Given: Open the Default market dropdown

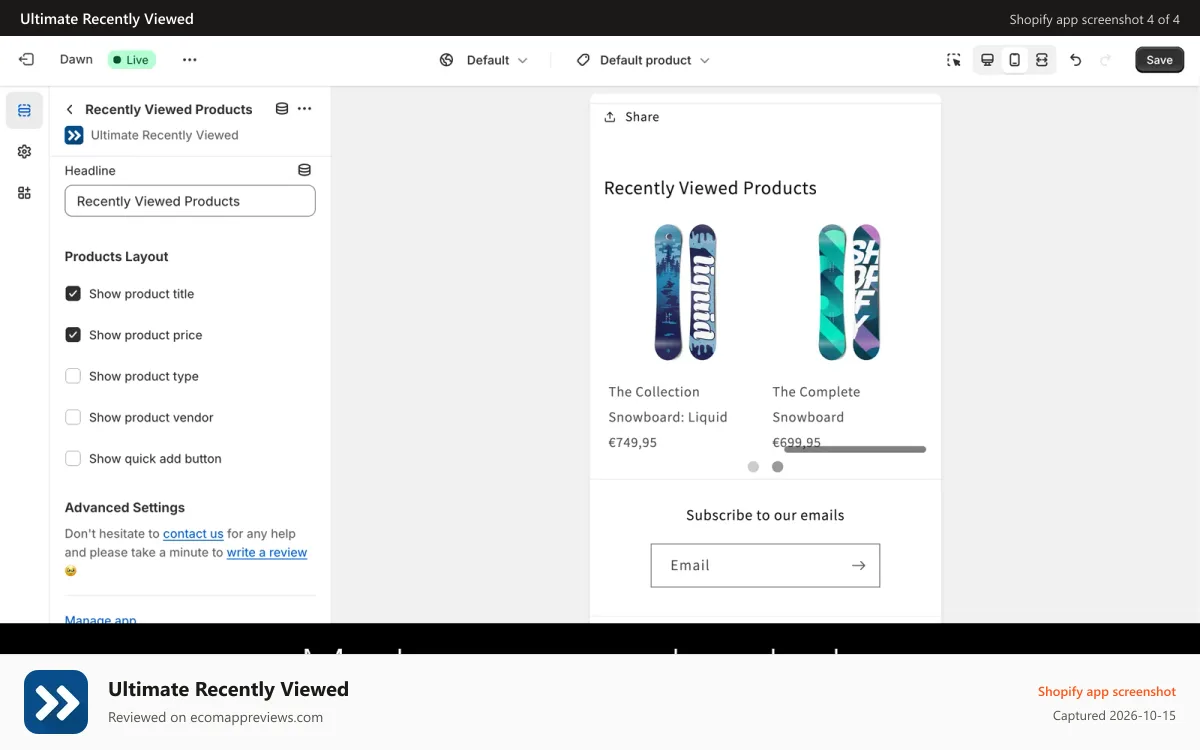Looking at the screenshot, I should tap(483, 60).
